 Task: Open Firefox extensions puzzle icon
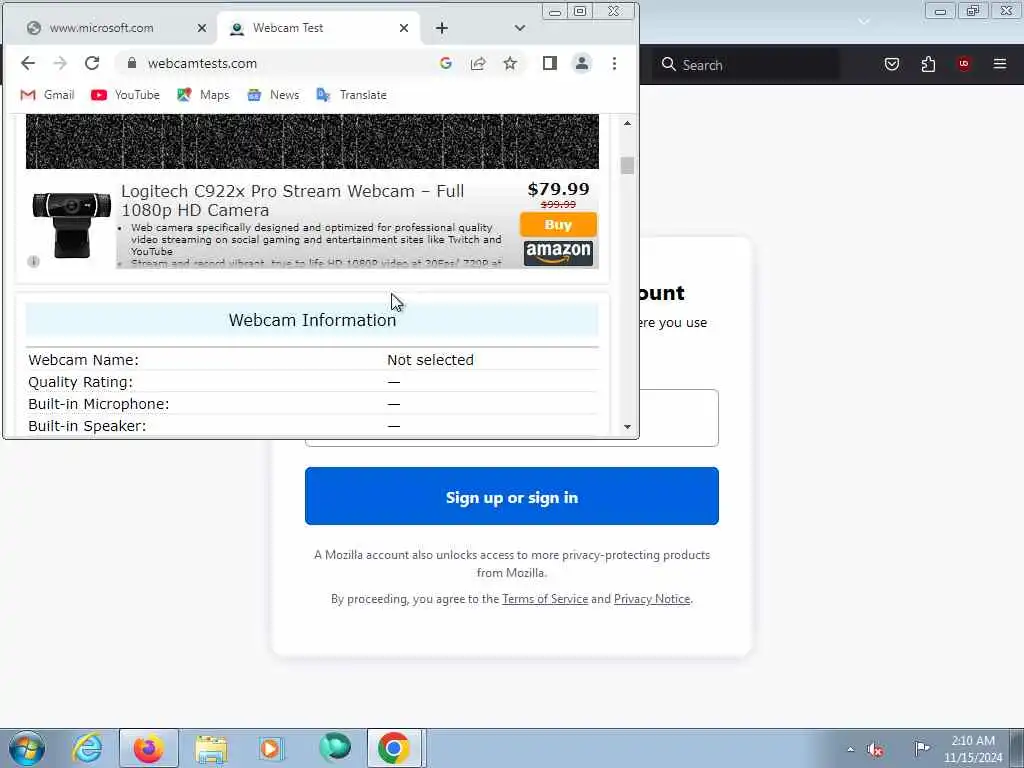[x=928, y=64]
